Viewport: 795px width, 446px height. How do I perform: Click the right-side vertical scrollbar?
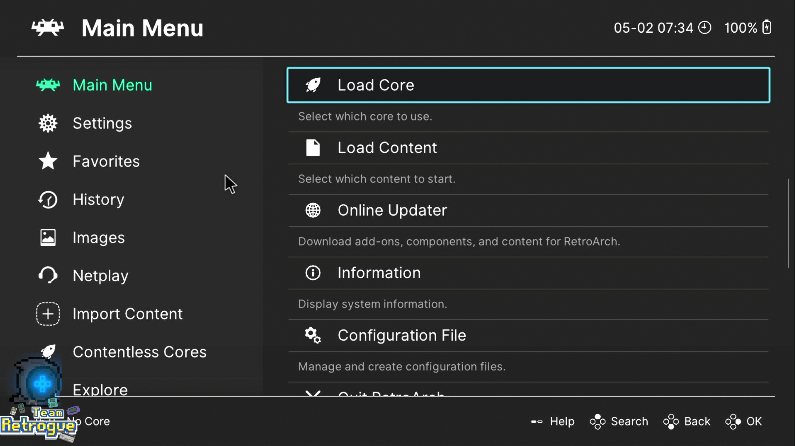pyautogui.click(x=788, y=223)
